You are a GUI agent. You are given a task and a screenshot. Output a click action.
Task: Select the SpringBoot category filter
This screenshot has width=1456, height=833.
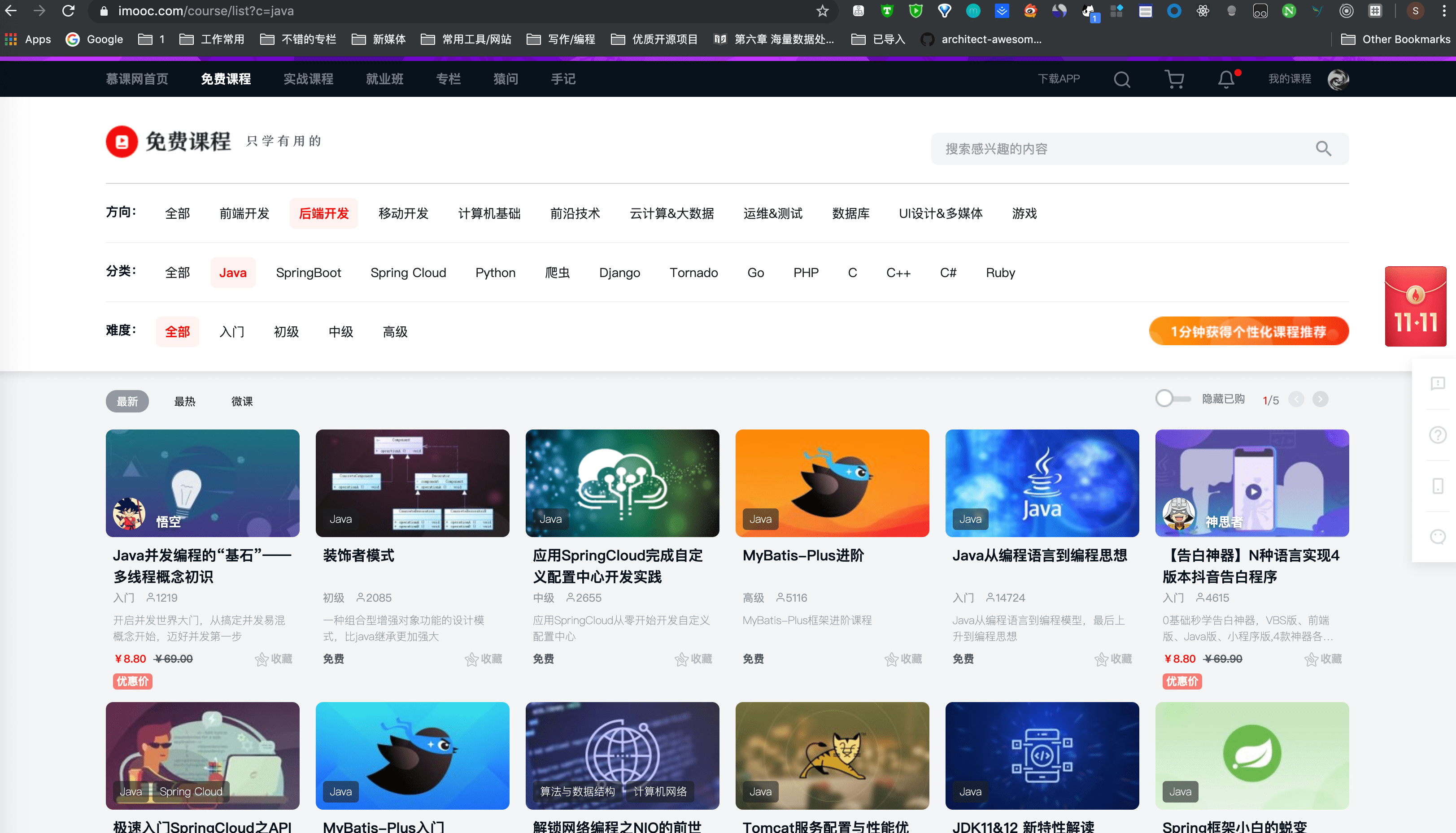[x=308, y=273]
